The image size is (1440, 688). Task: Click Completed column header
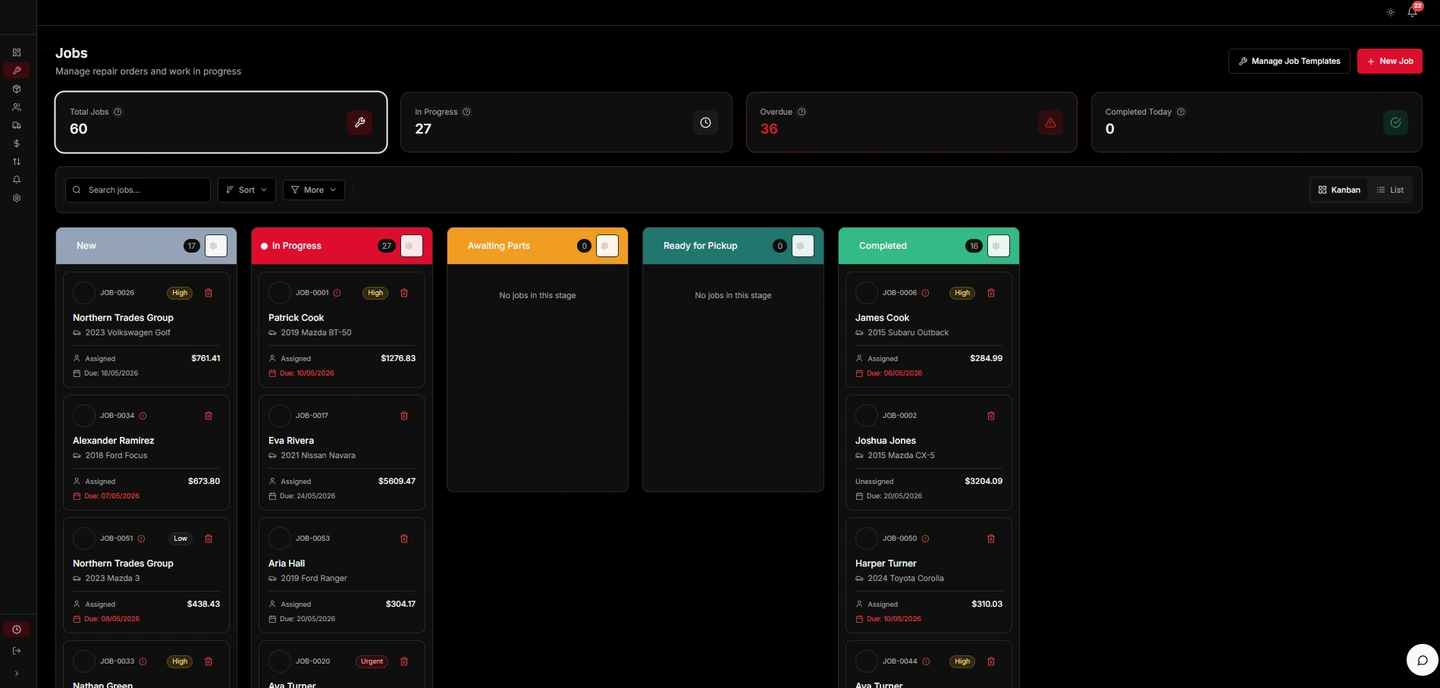[928, 246]
